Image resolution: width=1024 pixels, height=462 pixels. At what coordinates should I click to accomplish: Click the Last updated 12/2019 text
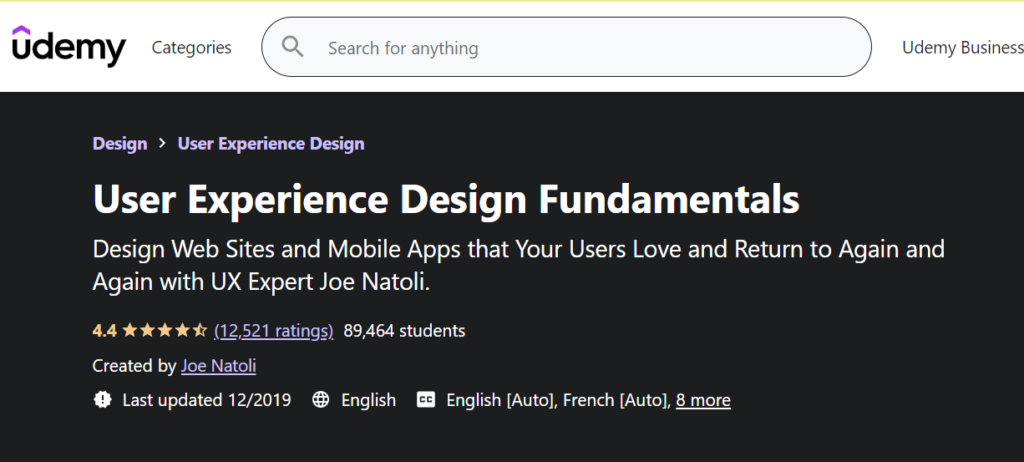point(207,400)
